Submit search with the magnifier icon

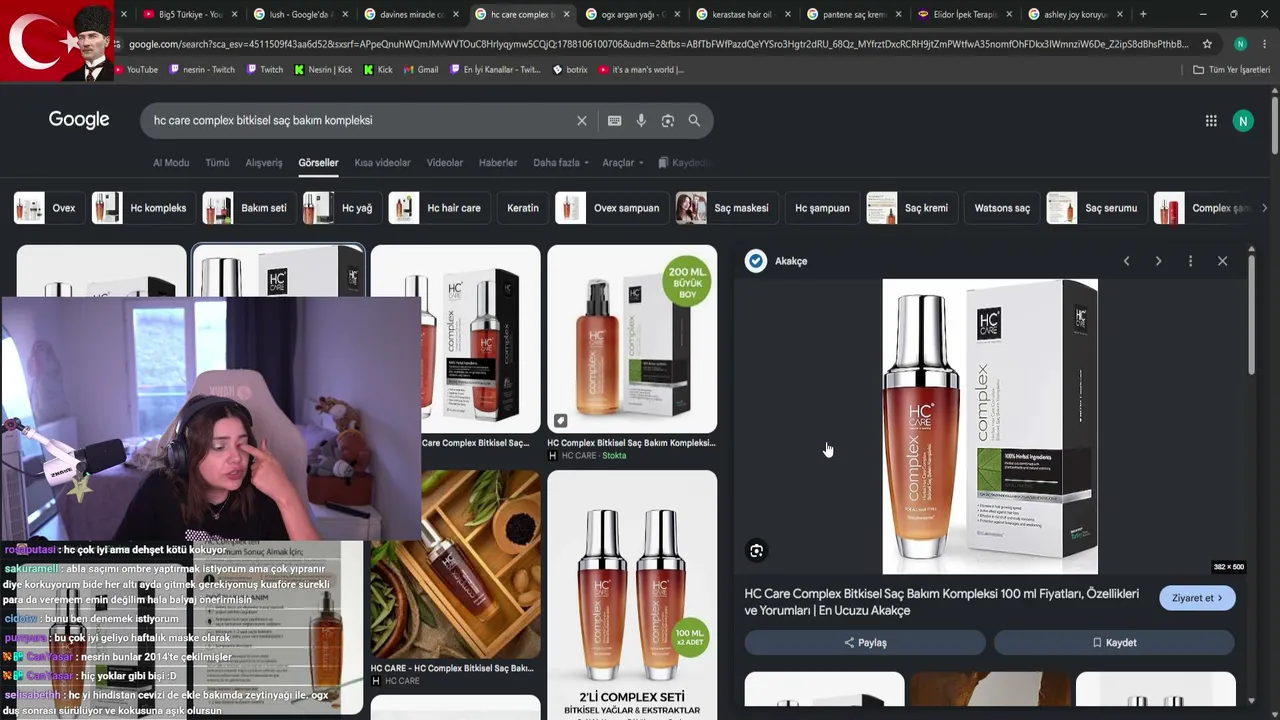[694, 121]
